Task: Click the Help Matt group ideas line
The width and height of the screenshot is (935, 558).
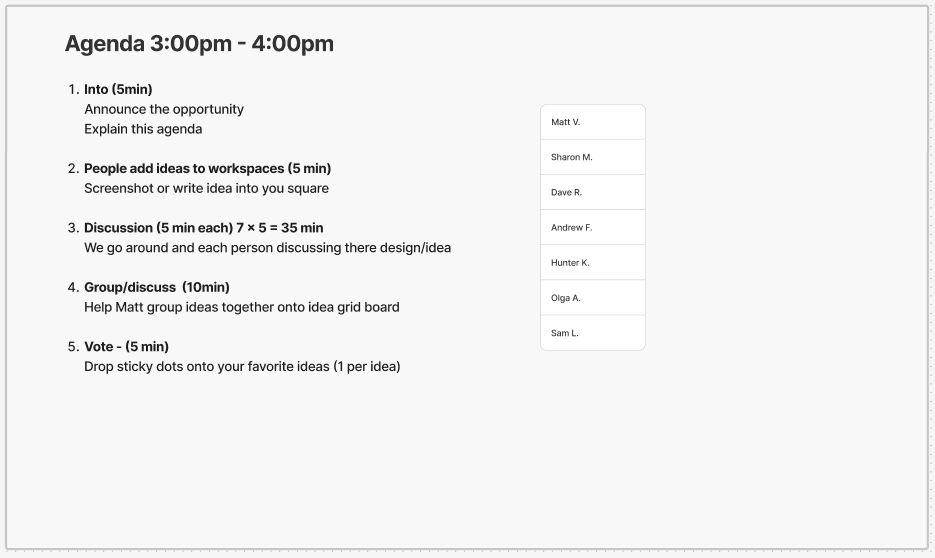Action: pyautogui.click(x=242, y=307)
